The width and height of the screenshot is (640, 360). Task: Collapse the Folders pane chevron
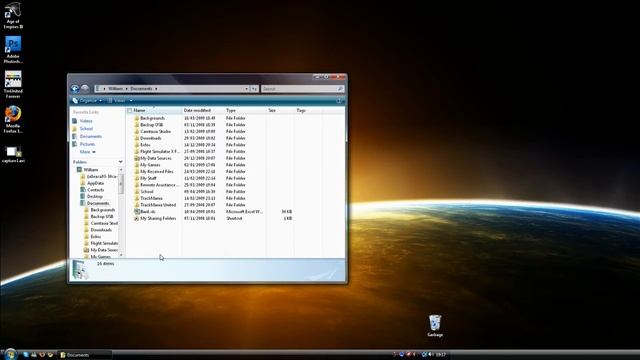click(120, 162)
